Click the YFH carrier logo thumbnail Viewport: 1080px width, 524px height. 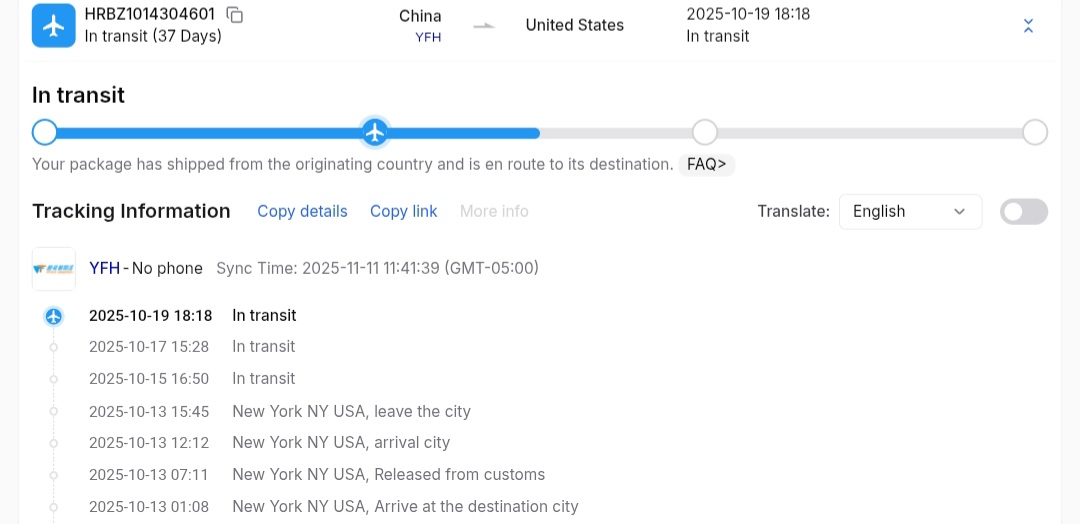[54, 268]
